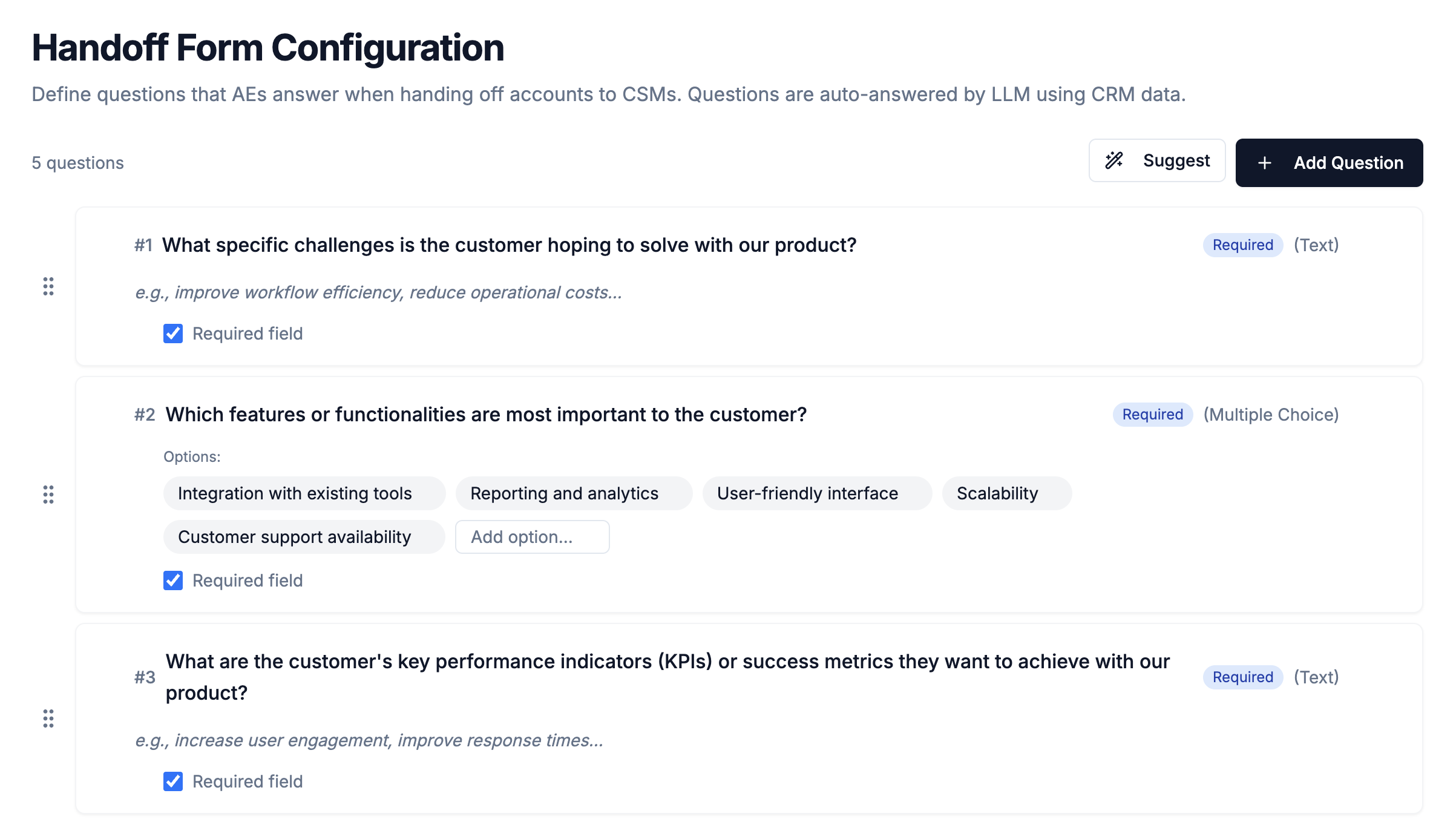
Task: Uncheck Required field for question #1
Action: point(172,334)
